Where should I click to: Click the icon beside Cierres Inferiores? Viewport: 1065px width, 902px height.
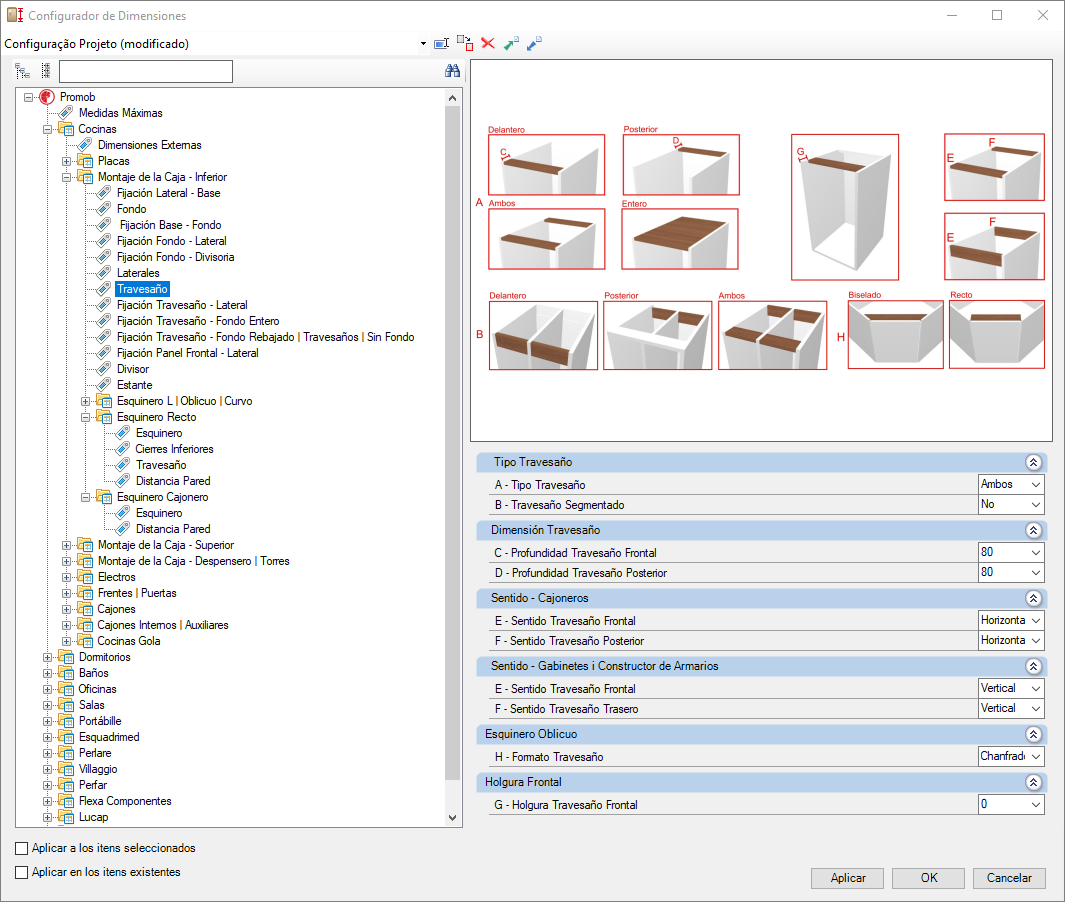(123, 449)
